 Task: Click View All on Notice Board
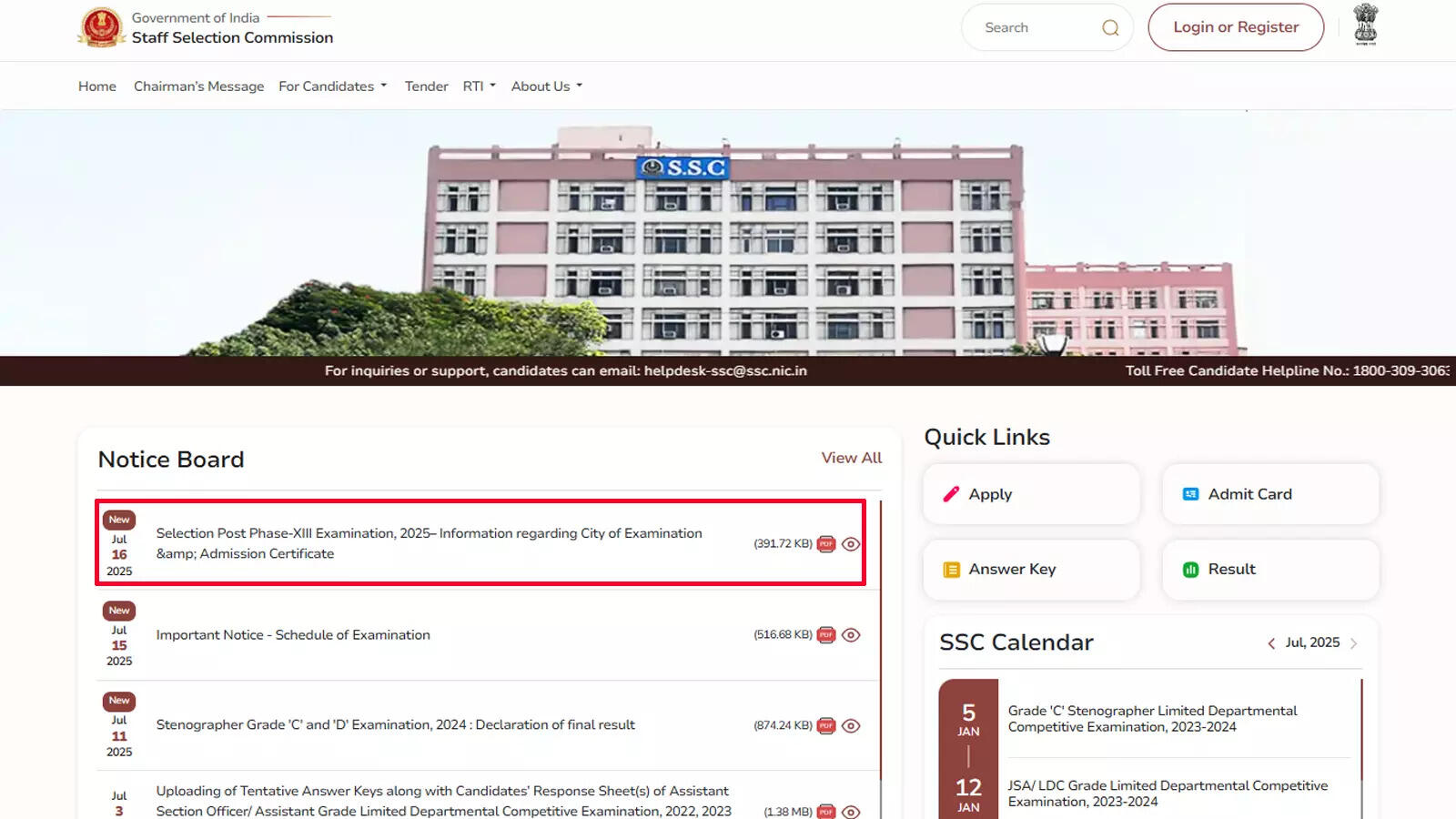[852, 458]
